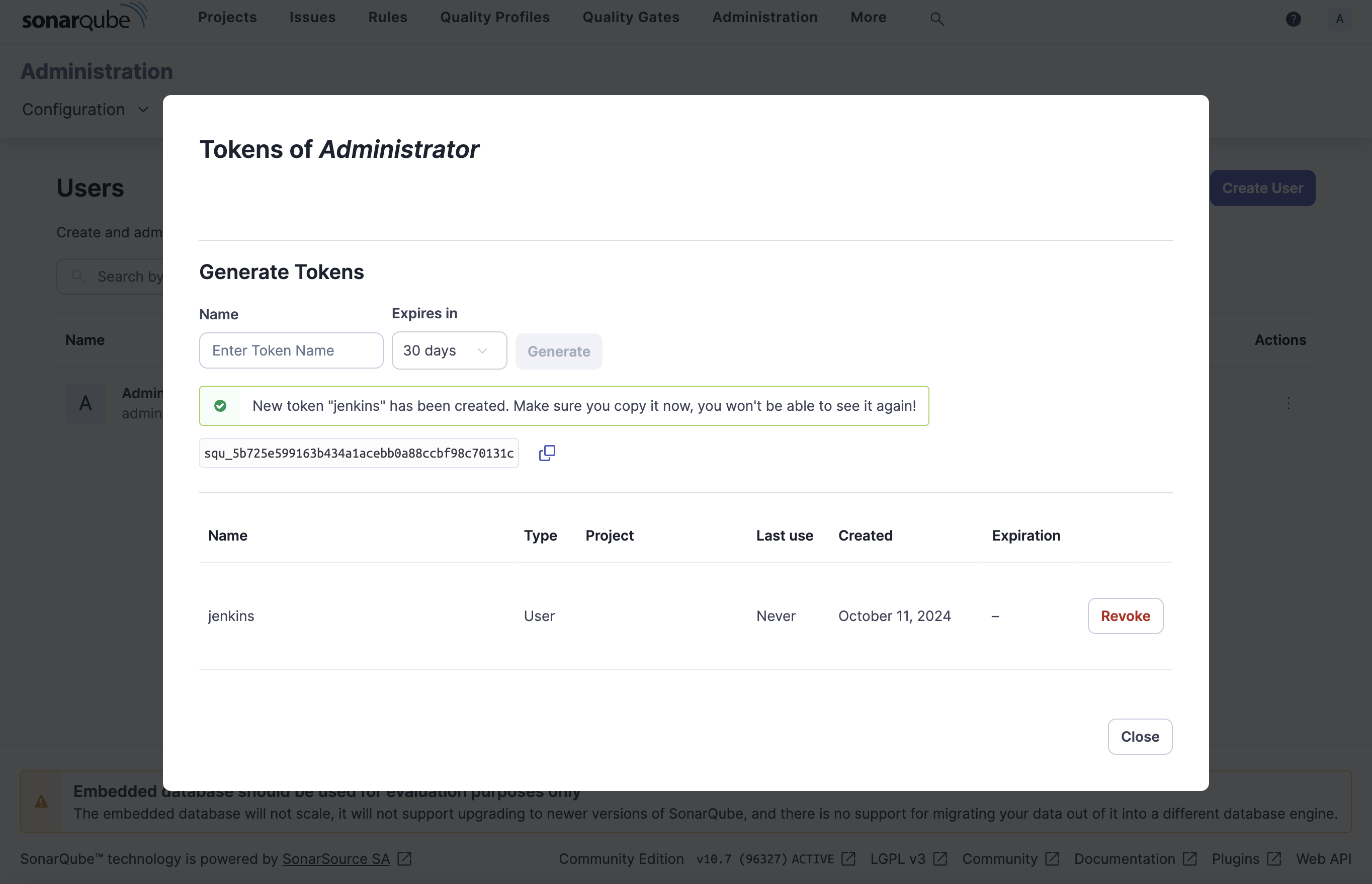Navigate to Quality Profiles
The height and width of the screenshot is (884, 1372).
tap(495, 17)
